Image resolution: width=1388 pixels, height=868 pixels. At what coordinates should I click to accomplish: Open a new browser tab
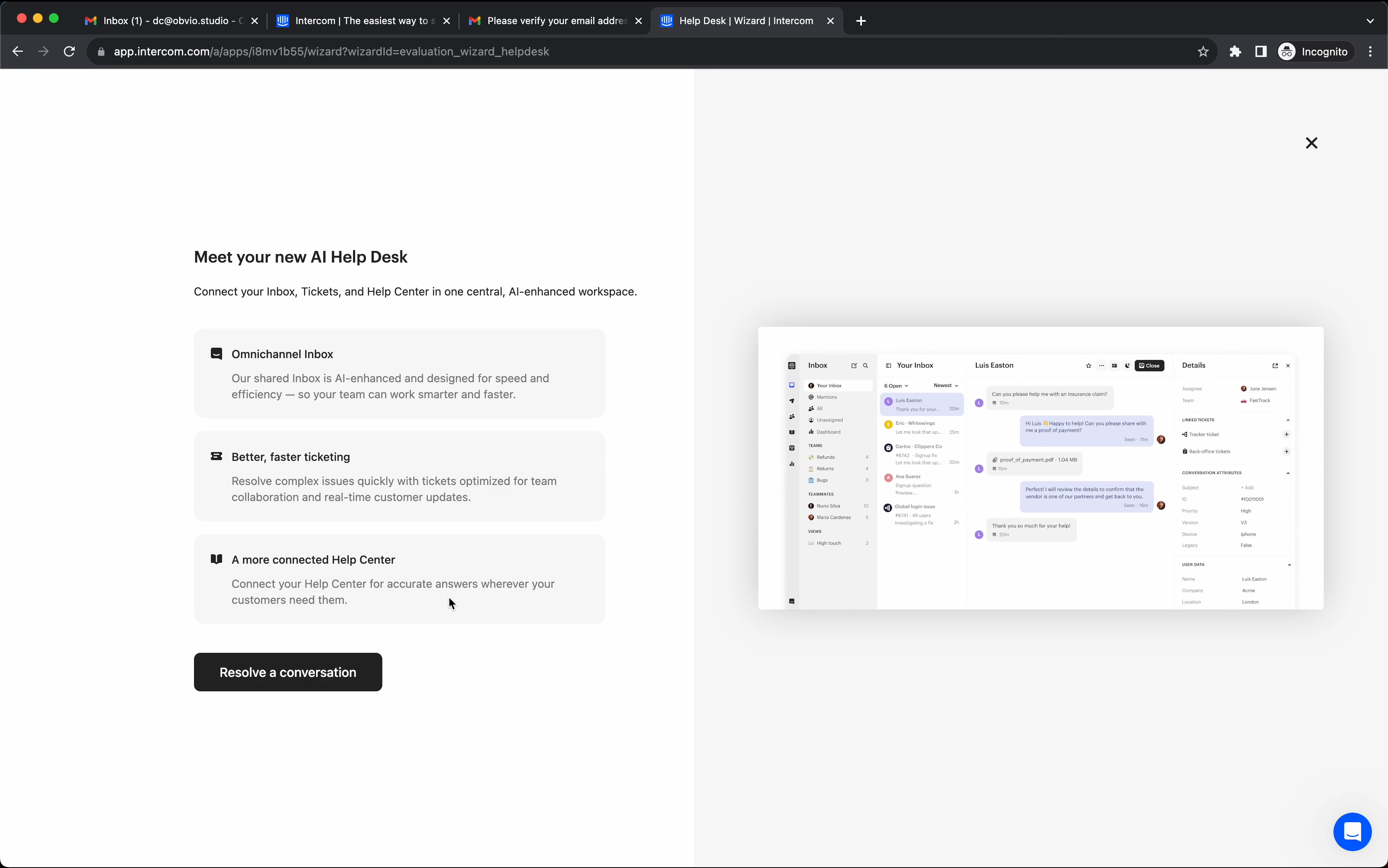tap(860, 20)
